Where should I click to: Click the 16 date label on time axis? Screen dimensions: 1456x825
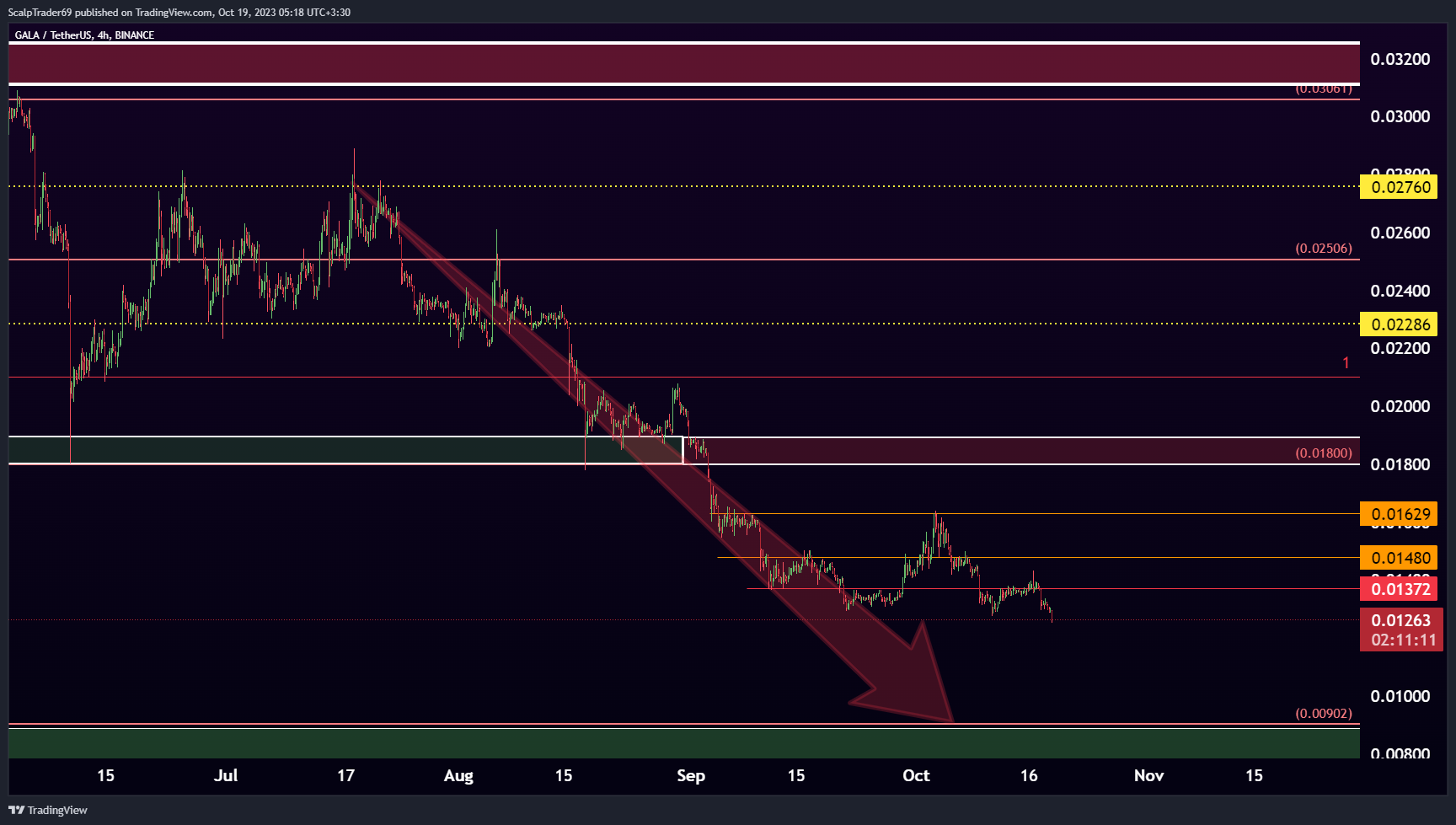[1029, 775]
